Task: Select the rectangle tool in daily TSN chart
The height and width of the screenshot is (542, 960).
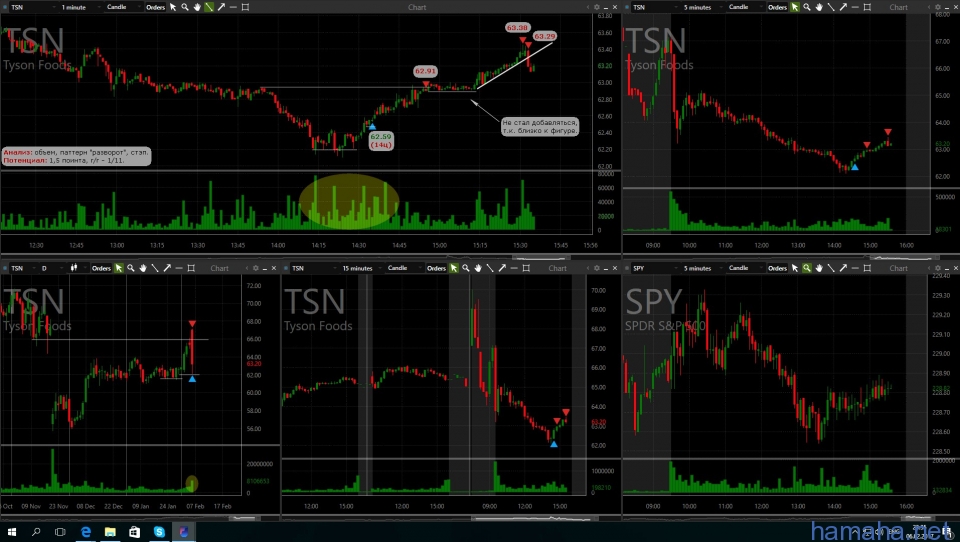Action: click(191, 268)
